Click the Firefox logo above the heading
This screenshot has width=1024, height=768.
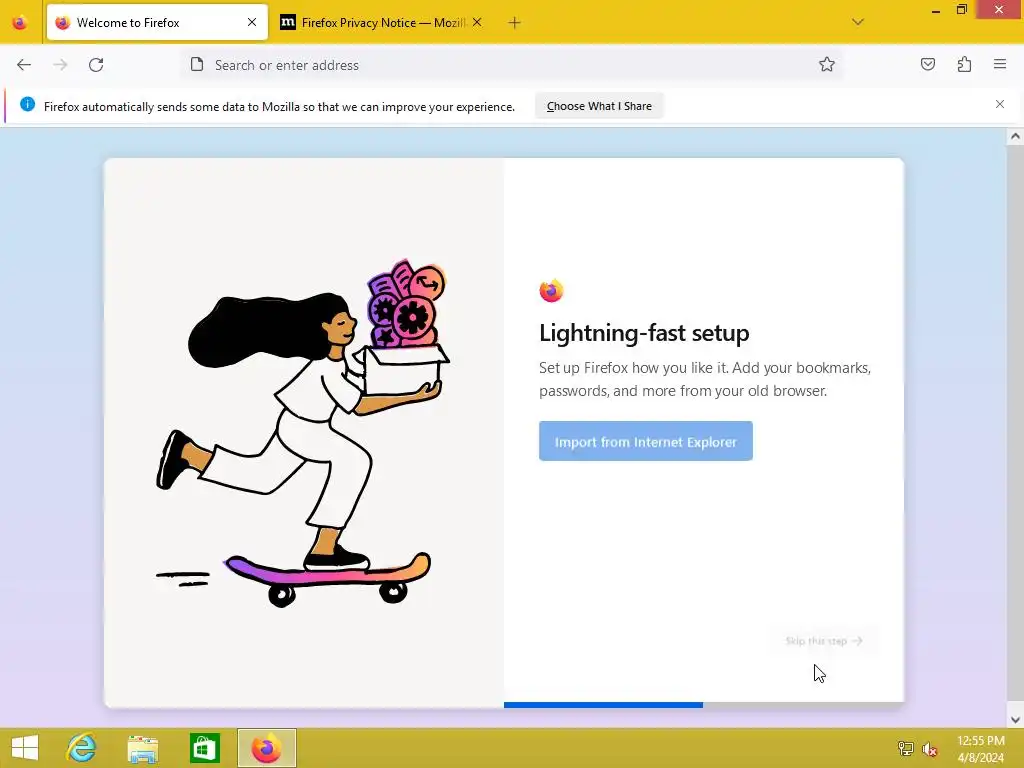point(551,290)
